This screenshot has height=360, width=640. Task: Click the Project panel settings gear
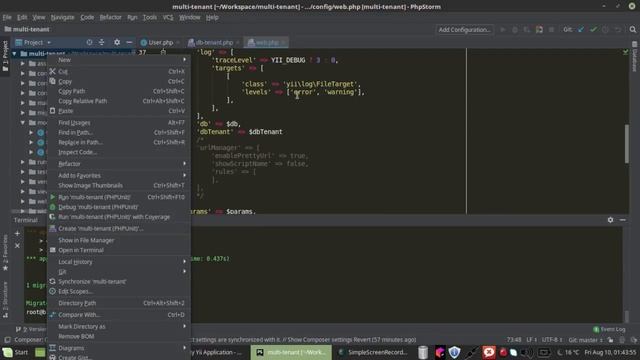tap(117, 42)
